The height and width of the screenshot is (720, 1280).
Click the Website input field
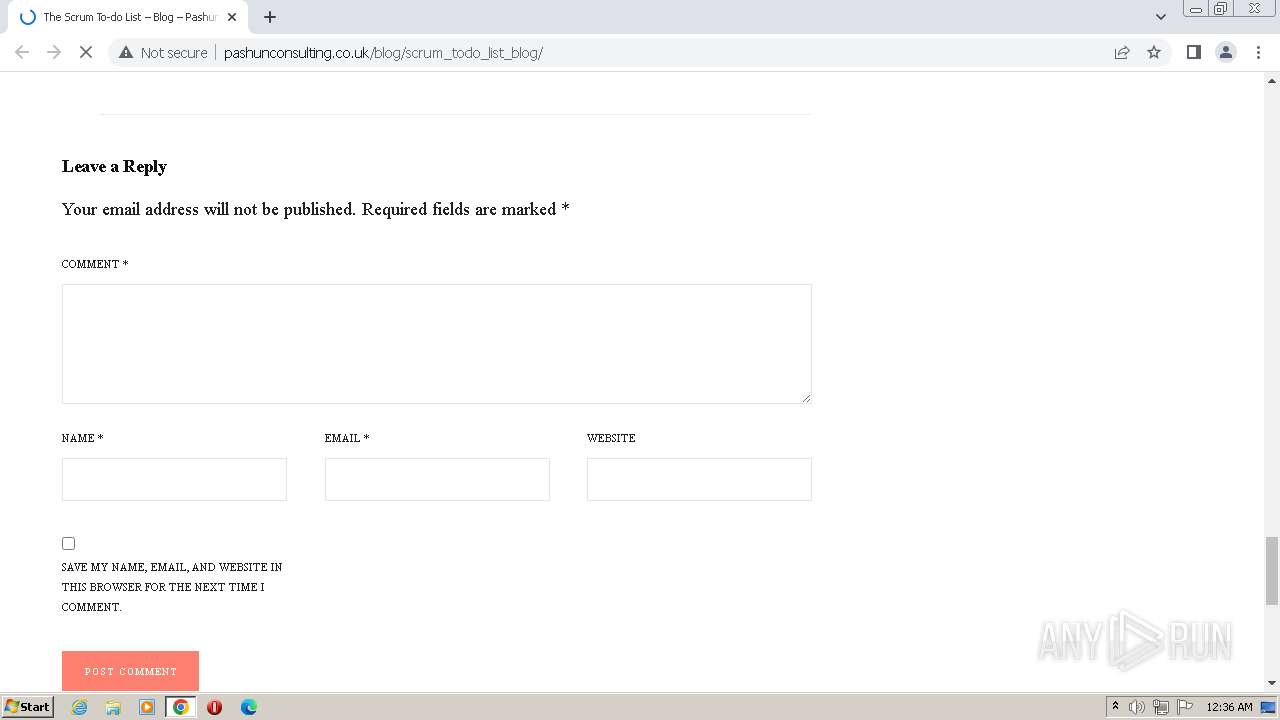pos(699,479)
